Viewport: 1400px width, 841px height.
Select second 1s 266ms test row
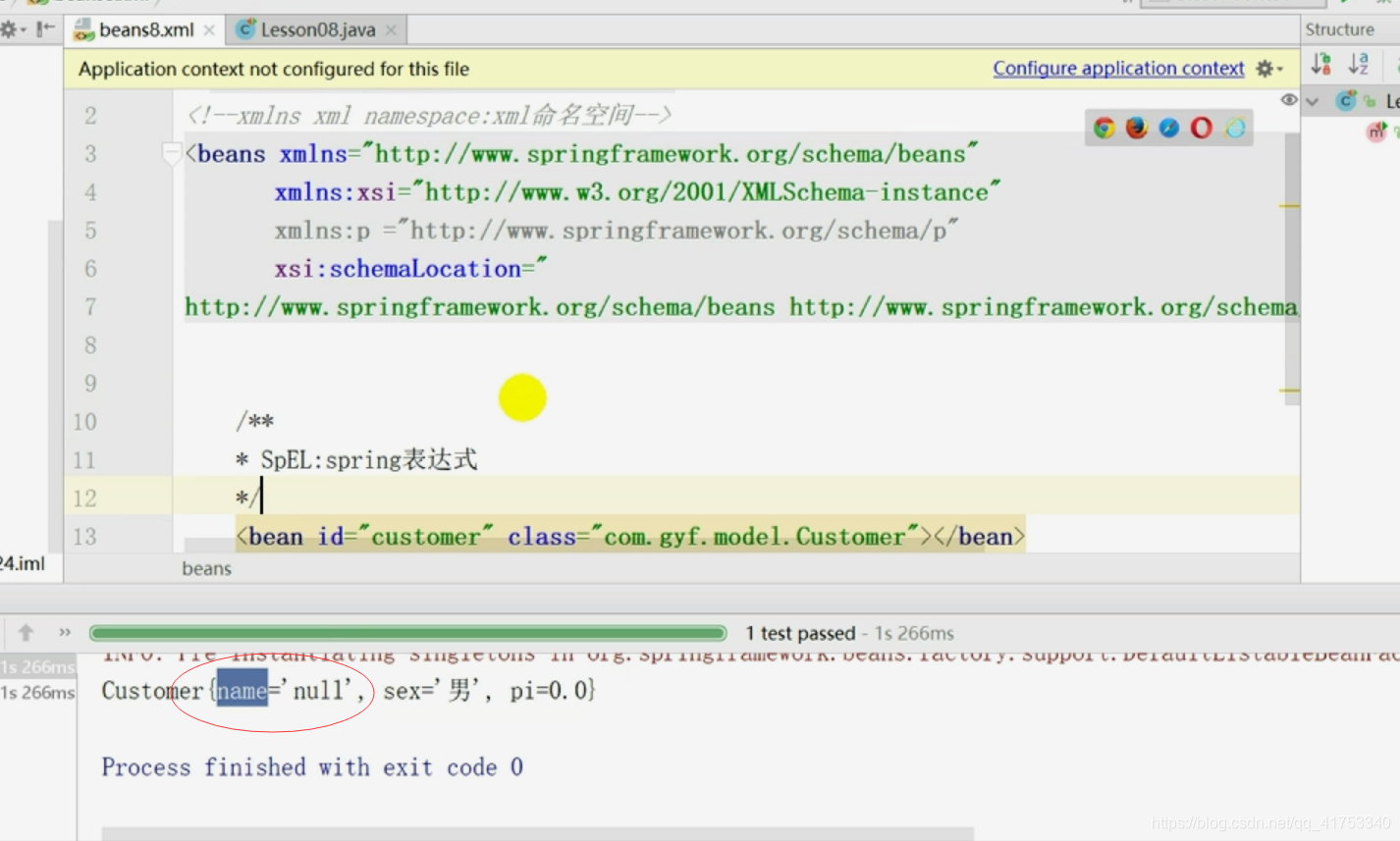tap(37, 693)
